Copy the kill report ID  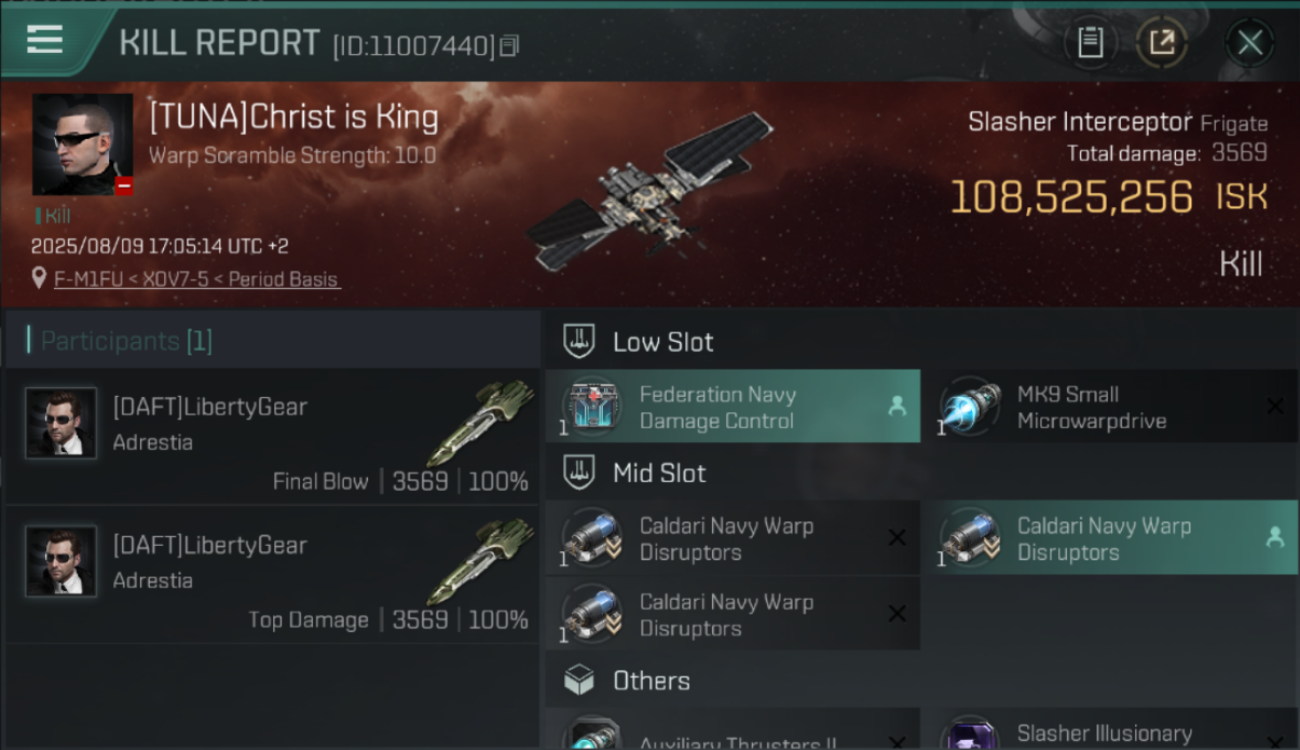point(510,46)
